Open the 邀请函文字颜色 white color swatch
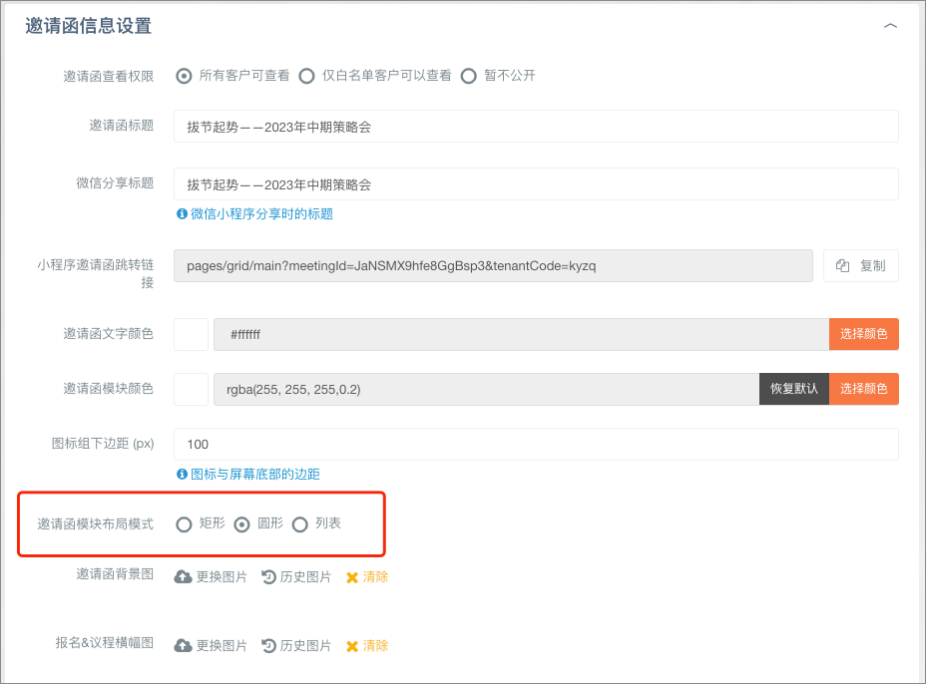This screenshot has height=684, width=926. pos(191,335)
